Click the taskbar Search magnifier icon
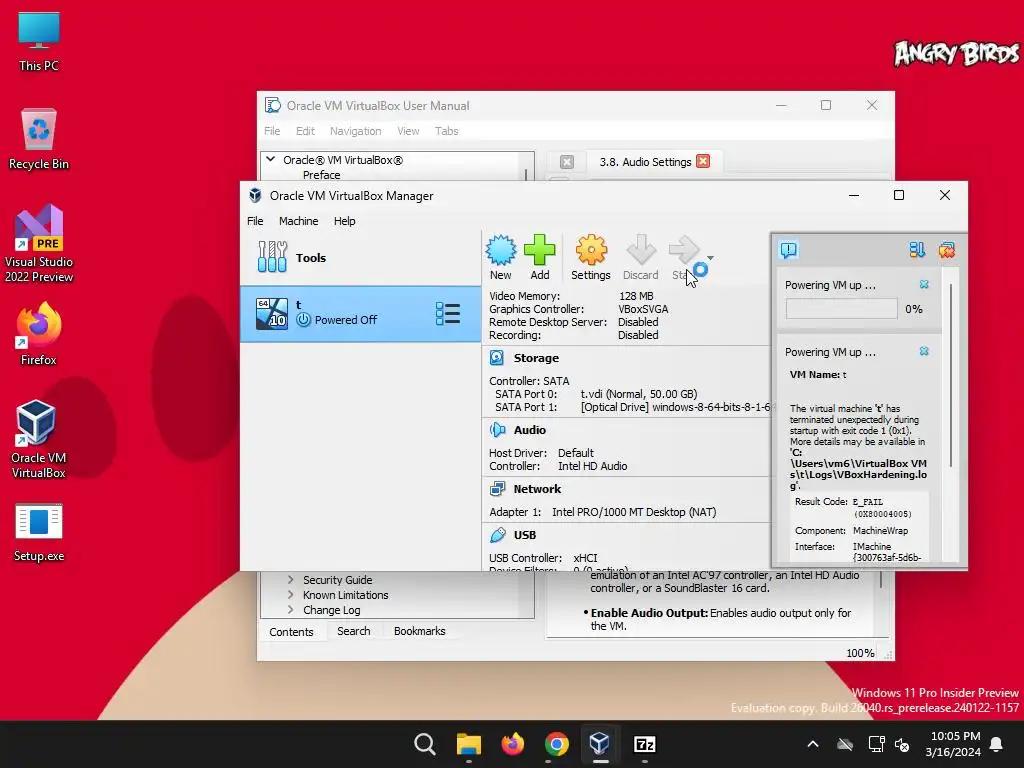The height and width of the screenshot is (768, 1024). click(424, 744)
